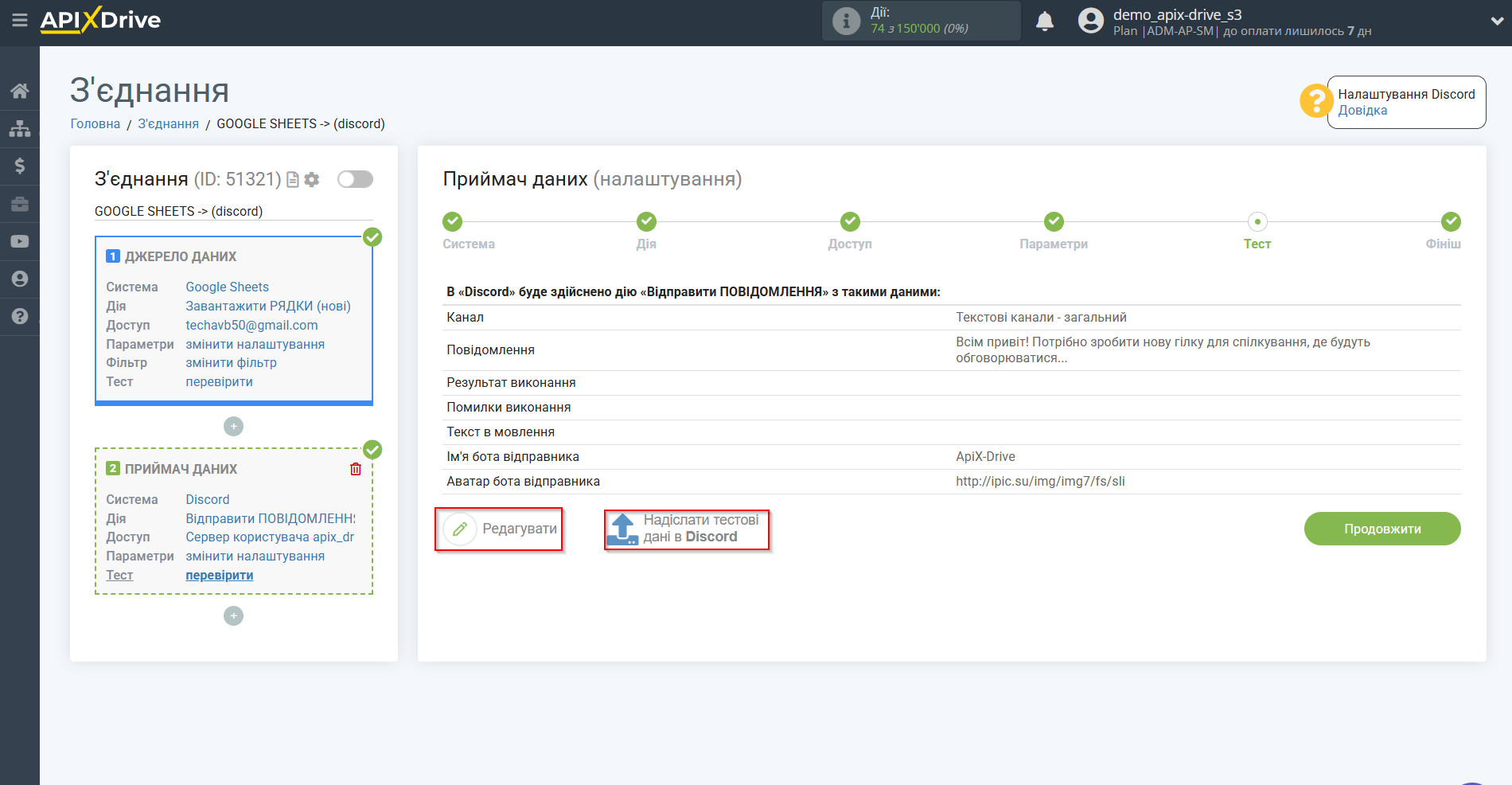Click the user avatar icon
Viewport: 1512px width, 785px height.
click(x=1091, y=21)
